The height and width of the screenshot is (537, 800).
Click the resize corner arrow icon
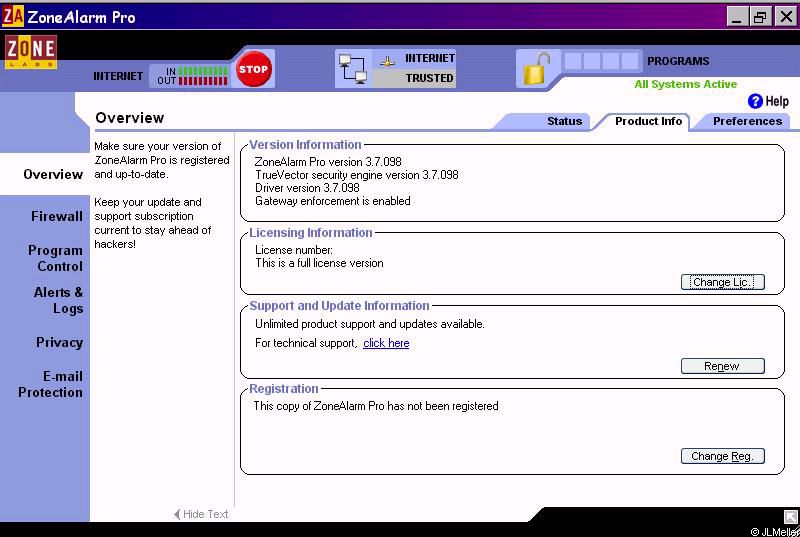click(x=791, y=517)
